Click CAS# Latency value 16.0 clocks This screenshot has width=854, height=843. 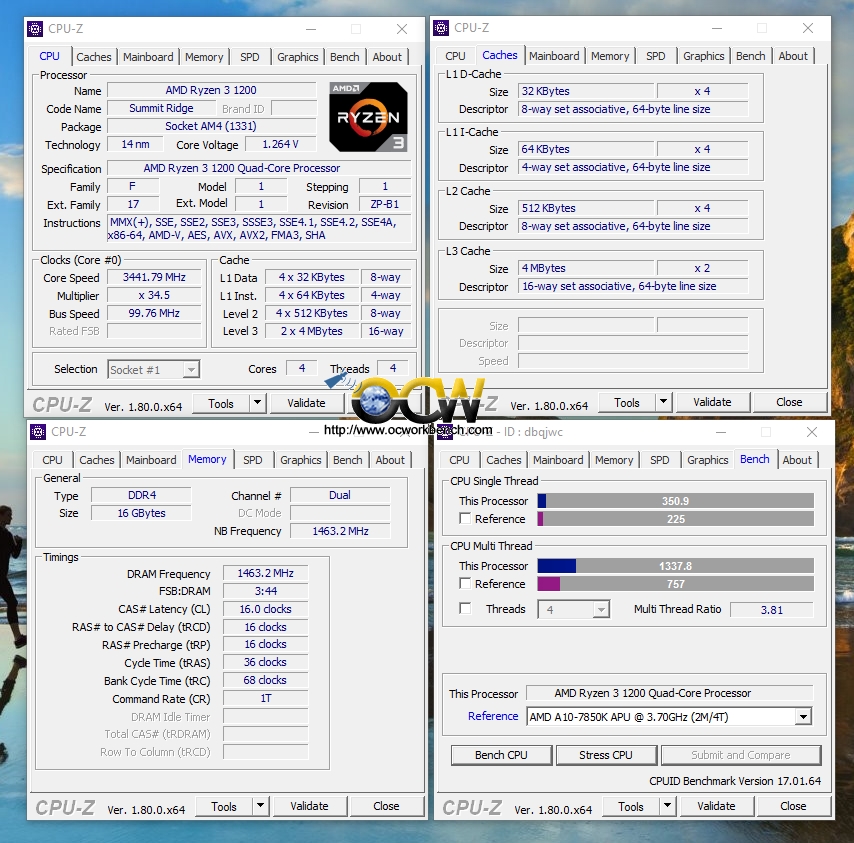(x=265, y=609)
